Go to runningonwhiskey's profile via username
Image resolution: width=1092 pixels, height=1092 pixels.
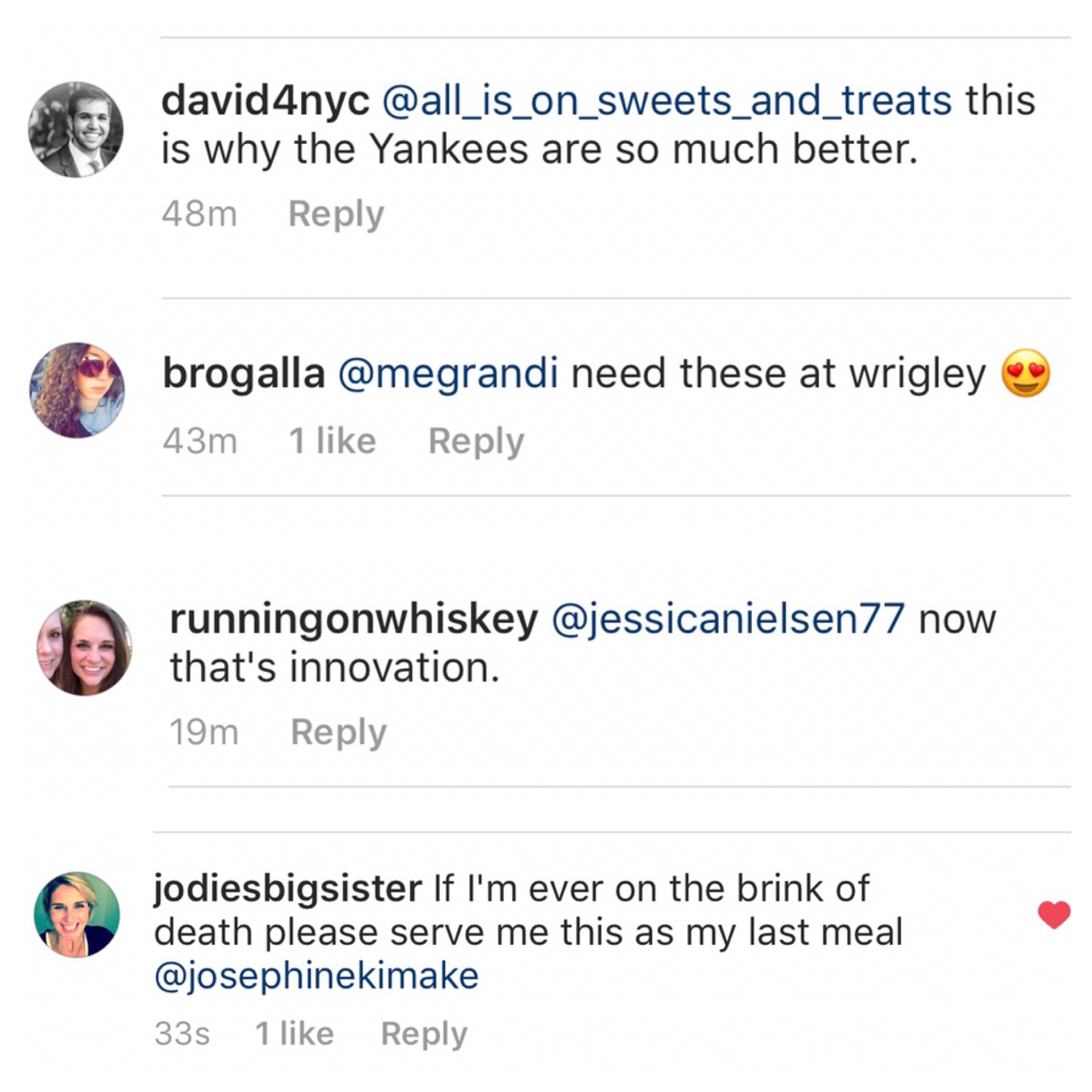(354, 620)
